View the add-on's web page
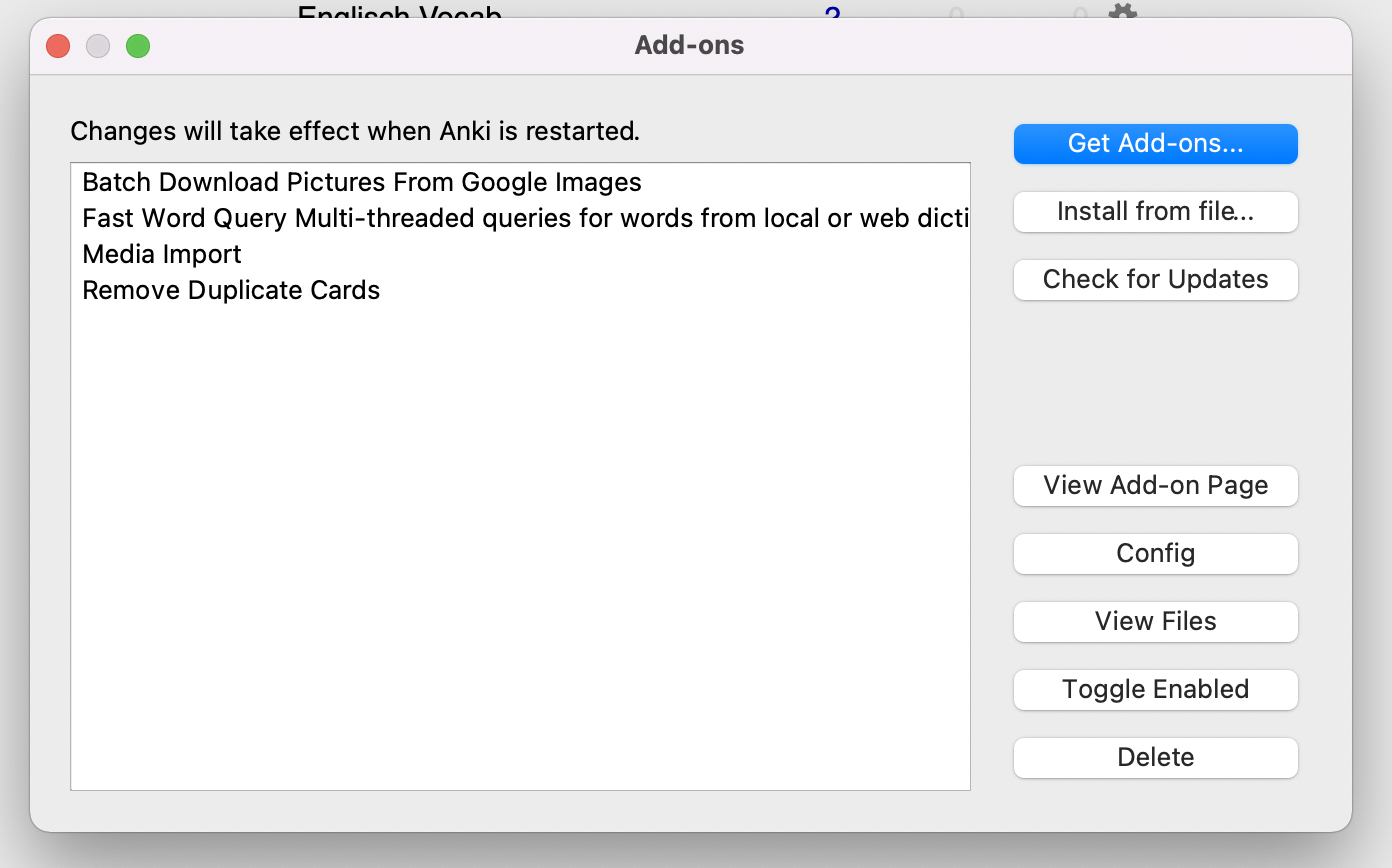1392x868 pixels. 1155,486
